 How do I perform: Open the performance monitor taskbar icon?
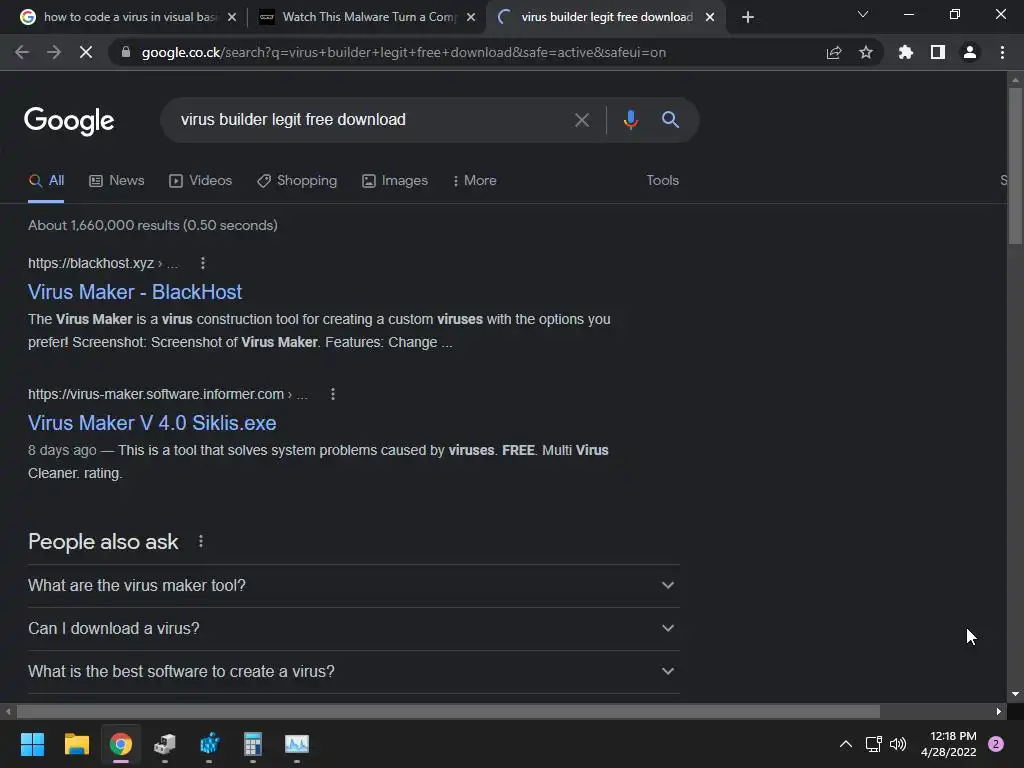[x=296, y=744]
